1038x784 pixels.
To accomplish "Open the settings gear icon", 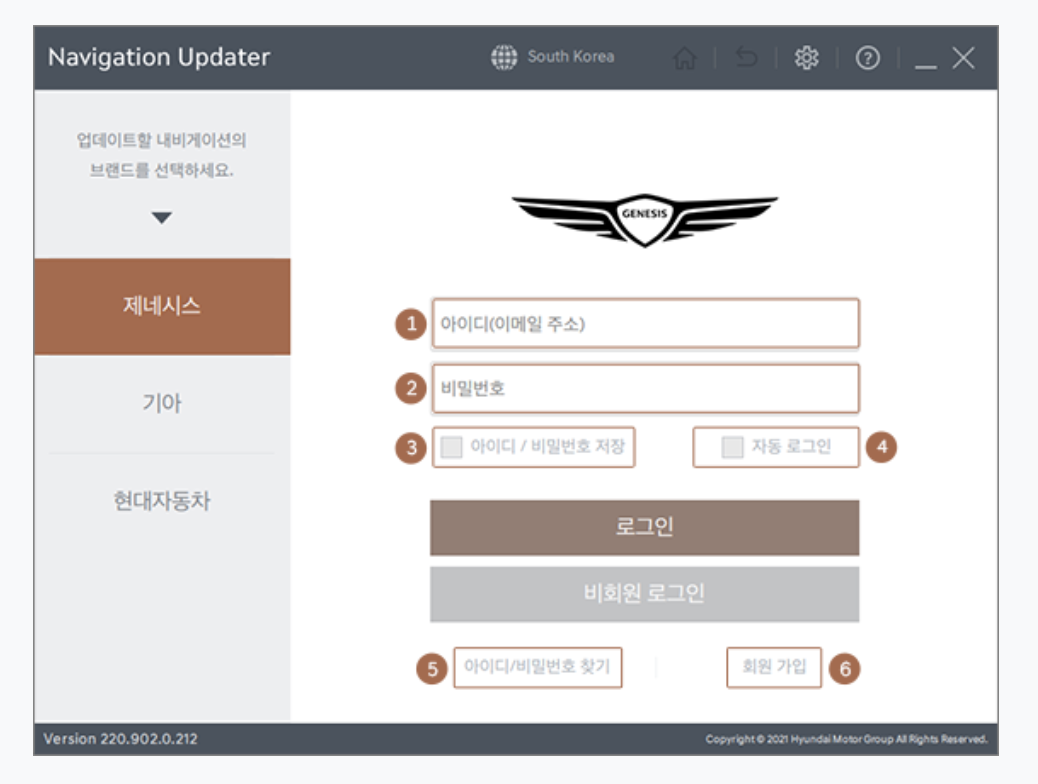I will pos(806,57).
